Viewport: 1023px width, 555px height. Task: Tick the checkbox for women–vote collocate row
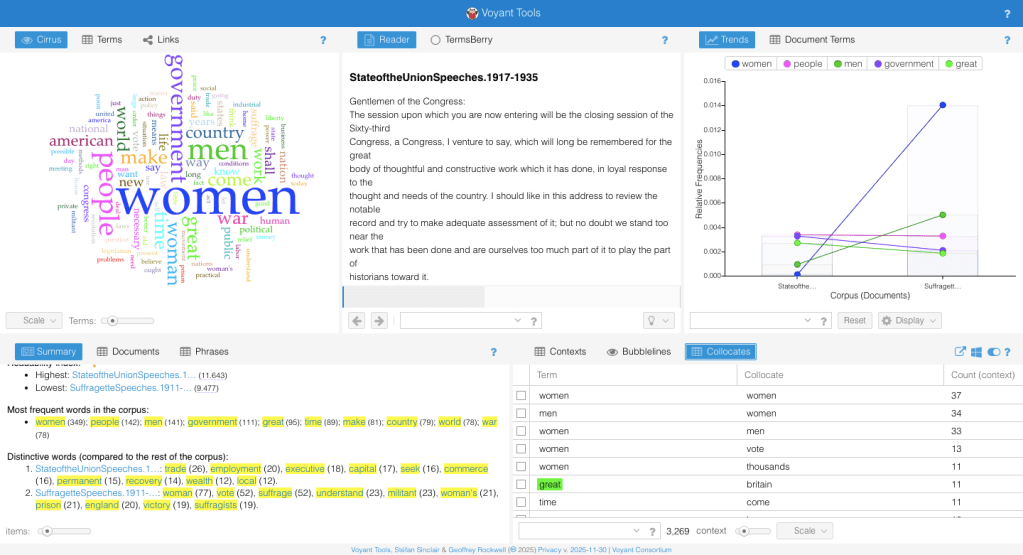coord(521,449)
